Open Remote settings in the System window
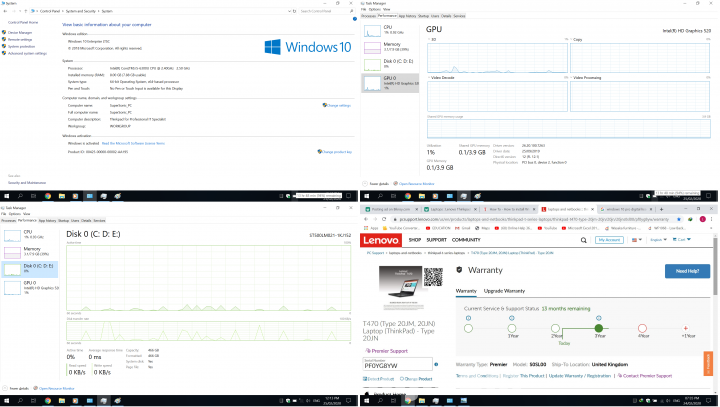Viewport: 720px width, 407px height. [x=20, y=40]
